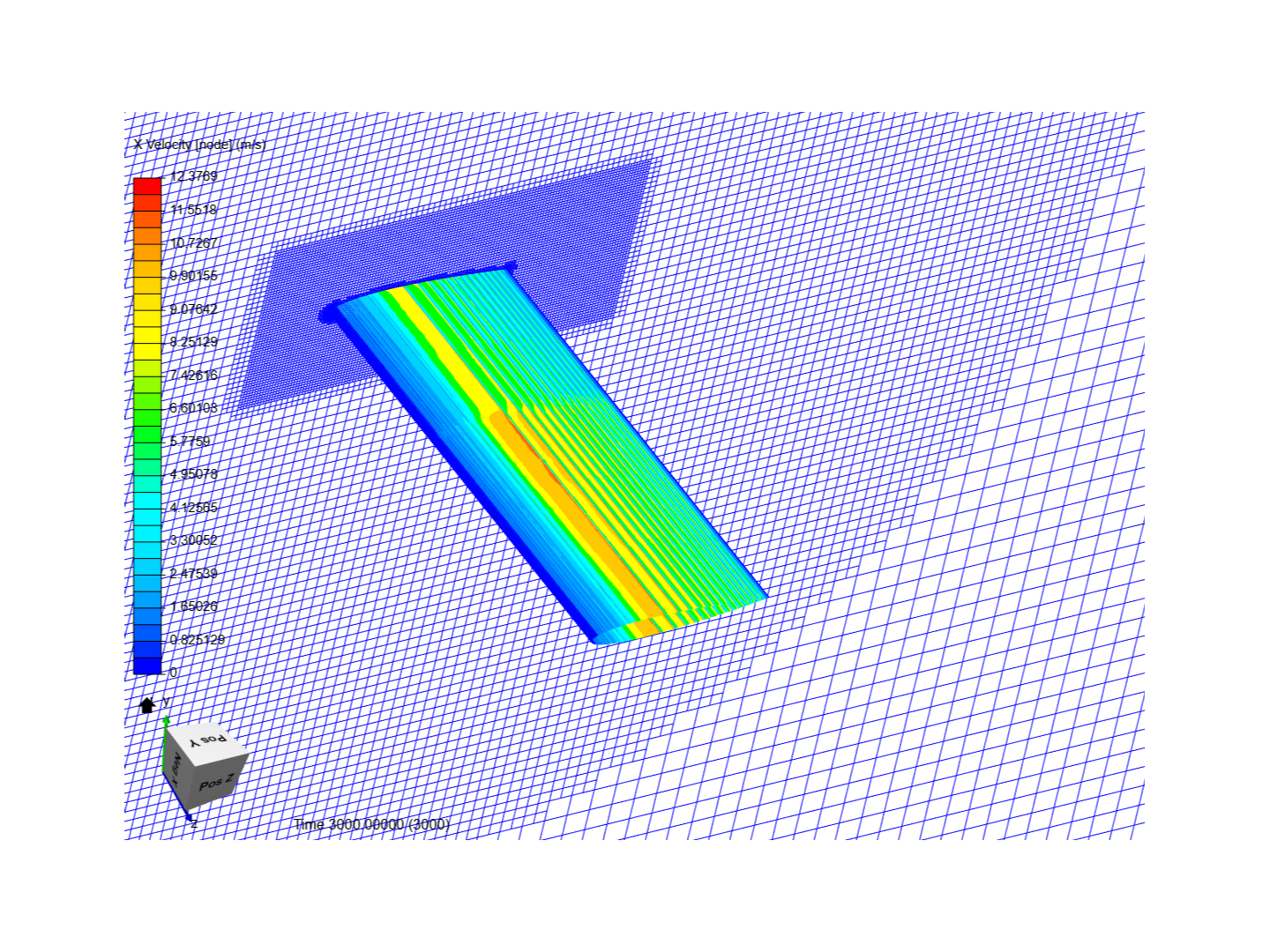This screenshot has width=1270, height=952.
Task: Click the red top band of the color legend
Action: click(x=147, y=186)
